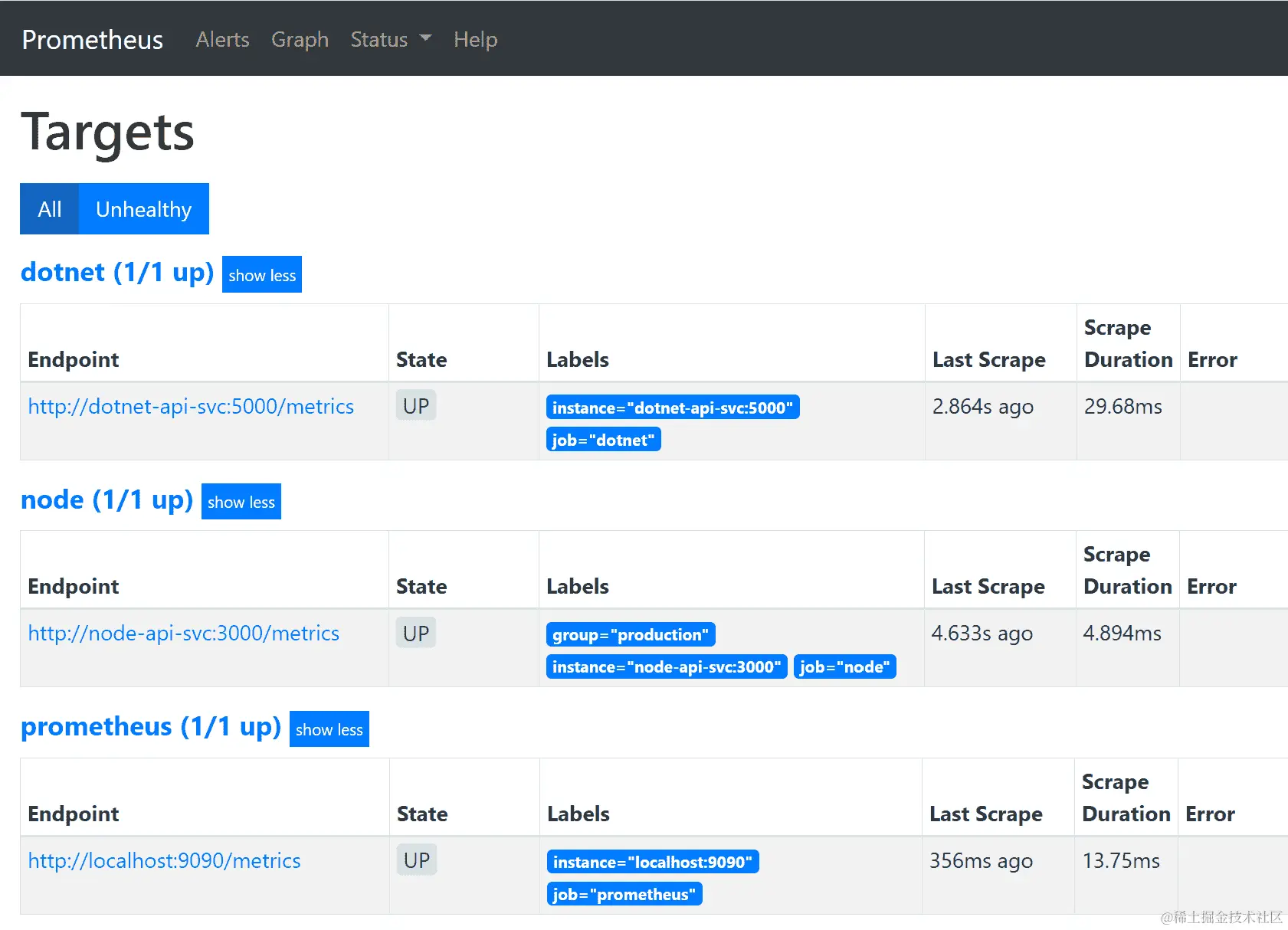Filter to Unhealthy targets only
Image resolution: width=1288 pixels, height=930 pixels.
(x=144, y=209)
